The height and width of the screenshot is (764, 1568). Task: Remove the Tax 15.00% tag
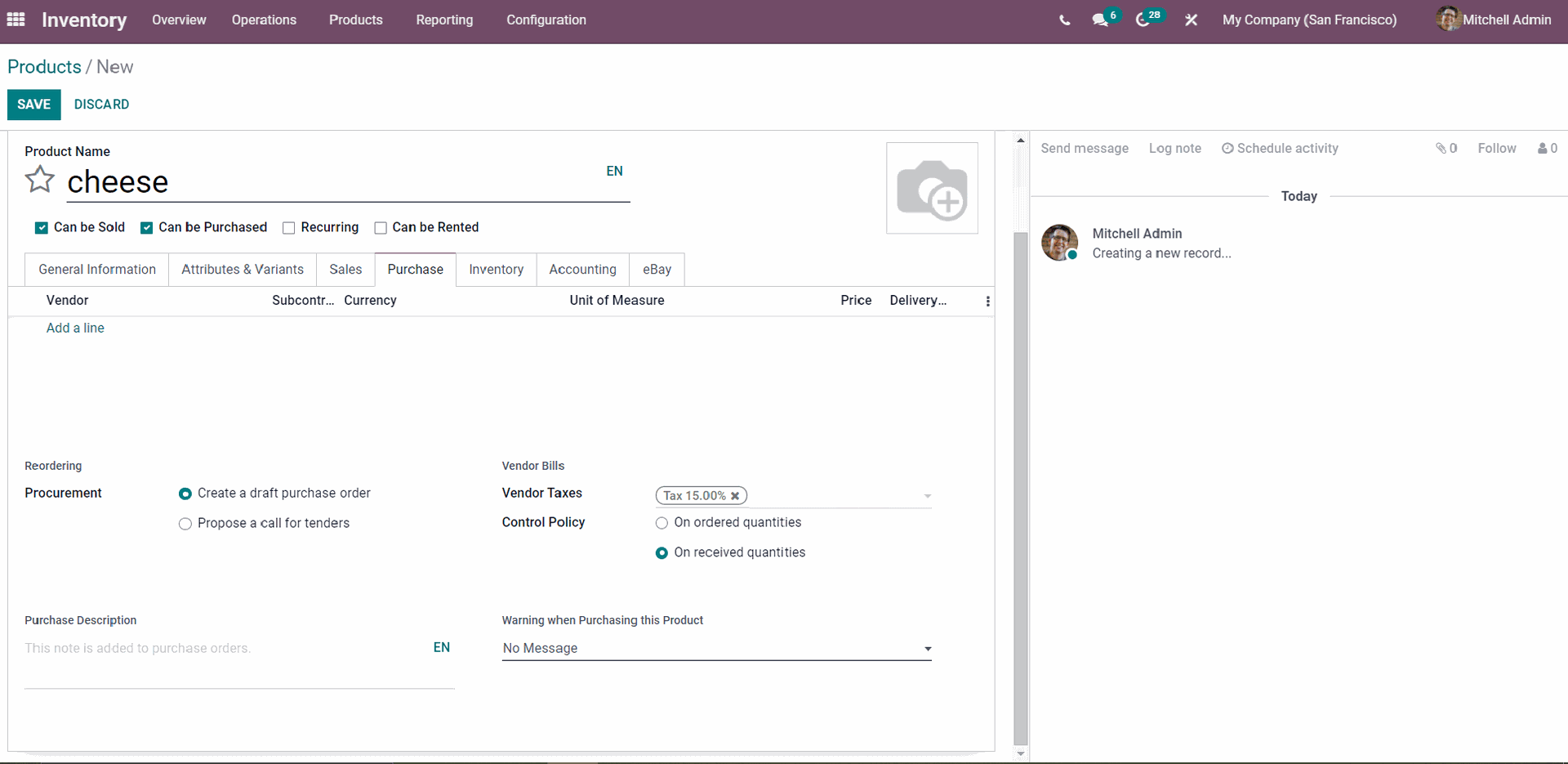(735, 496)
